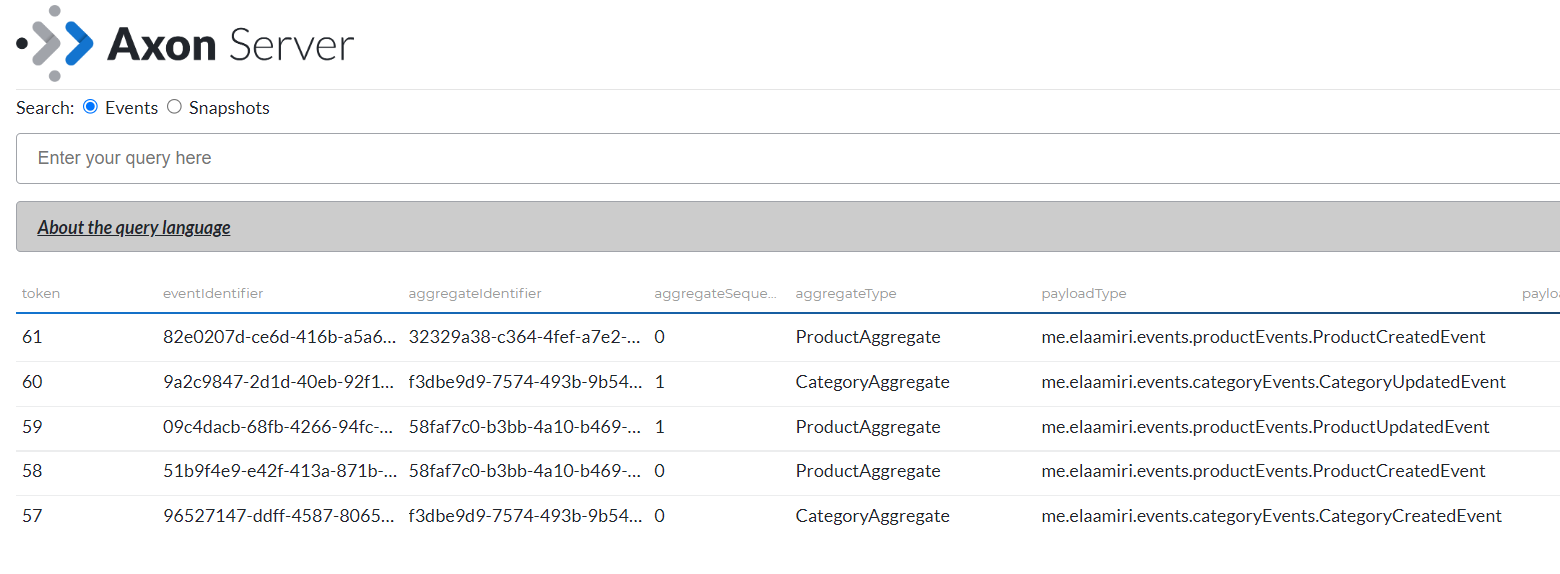Click ProductAggregate in token 58 row
This screenshot has width=1560, height=574.
tap(868, 471)
